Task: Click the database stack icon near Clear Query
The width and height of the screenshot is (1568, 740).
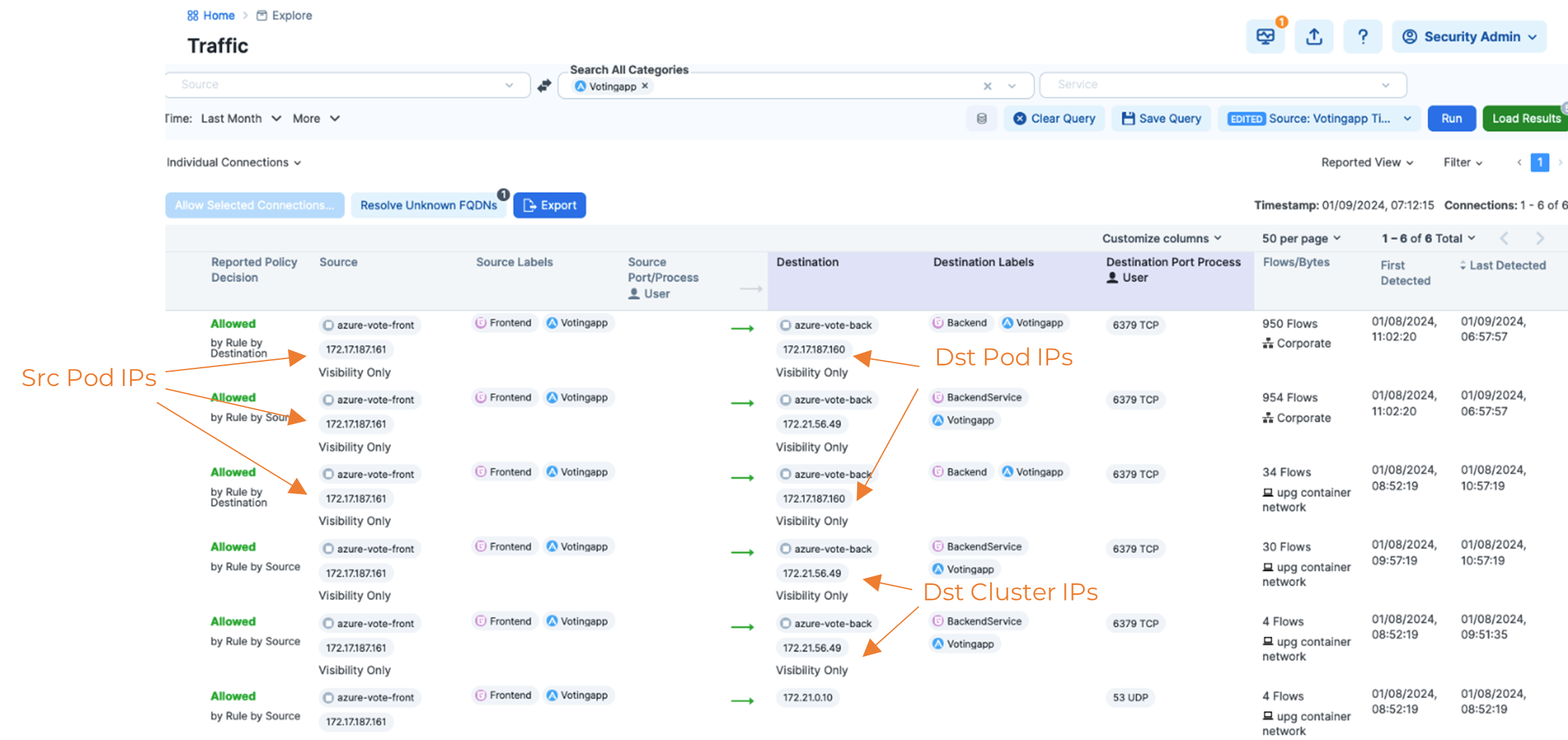Action: tap(981, 118)
